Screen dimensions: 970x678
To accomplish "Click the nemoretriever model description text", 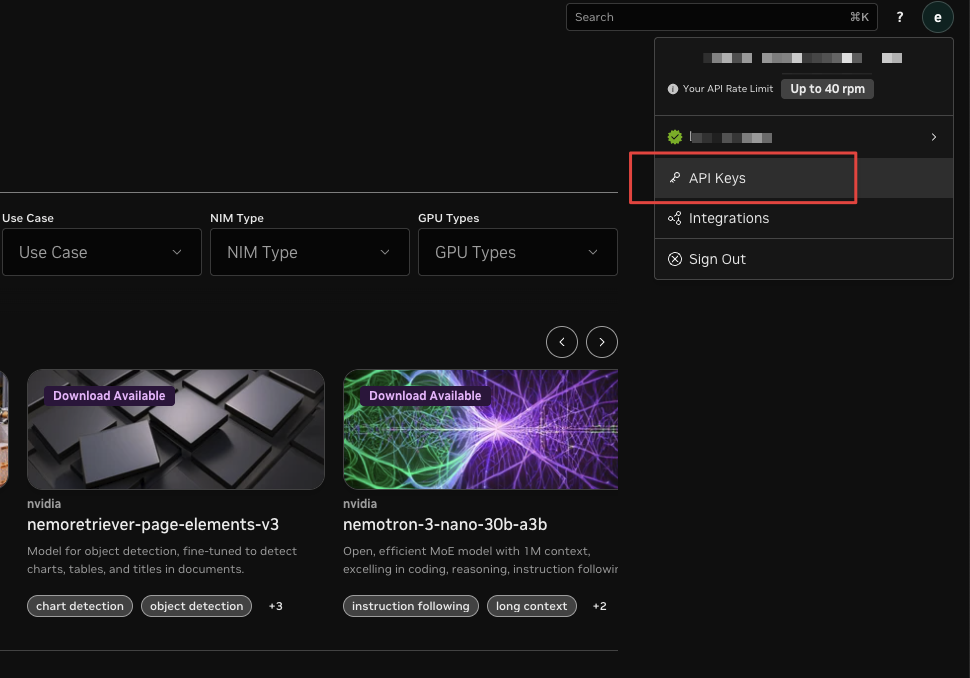I will (x=162, y=560).
